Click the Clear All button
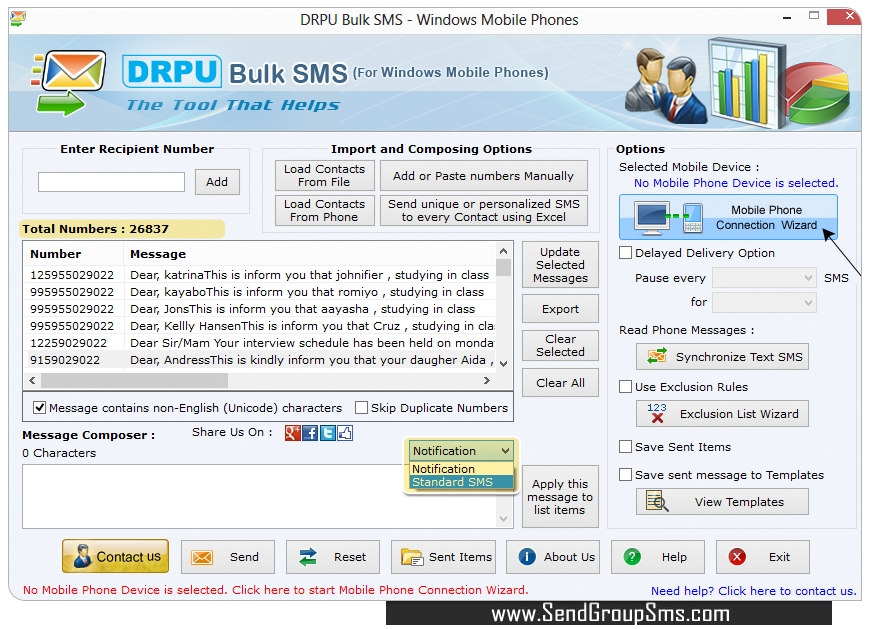This screenshot has width=870, height=629. tap(560, 383)
